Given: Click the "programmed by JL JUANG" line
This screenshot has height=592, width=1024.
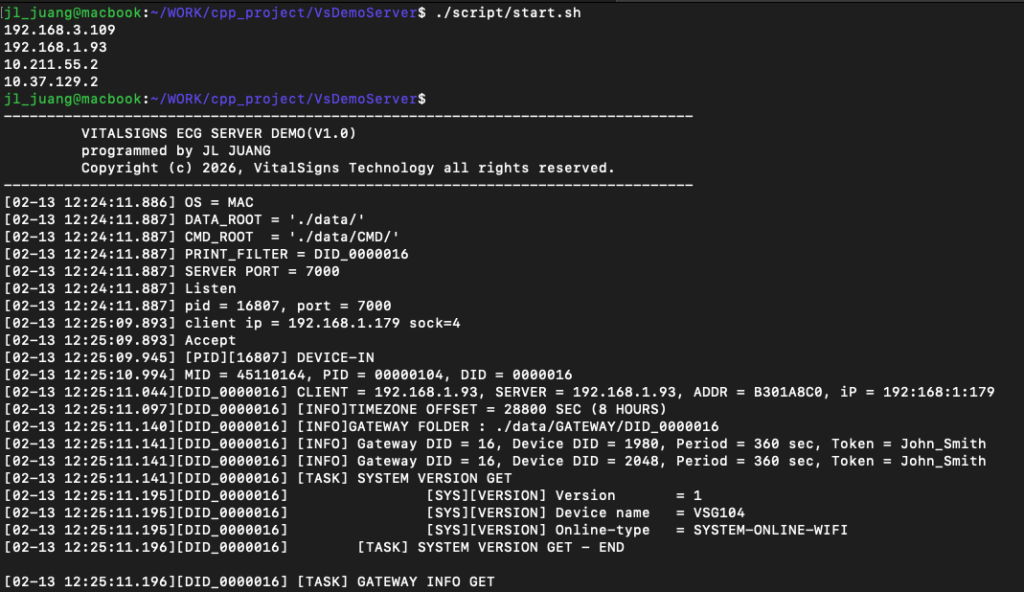Looking at the screenshot, I should click(x=176, y=150).
